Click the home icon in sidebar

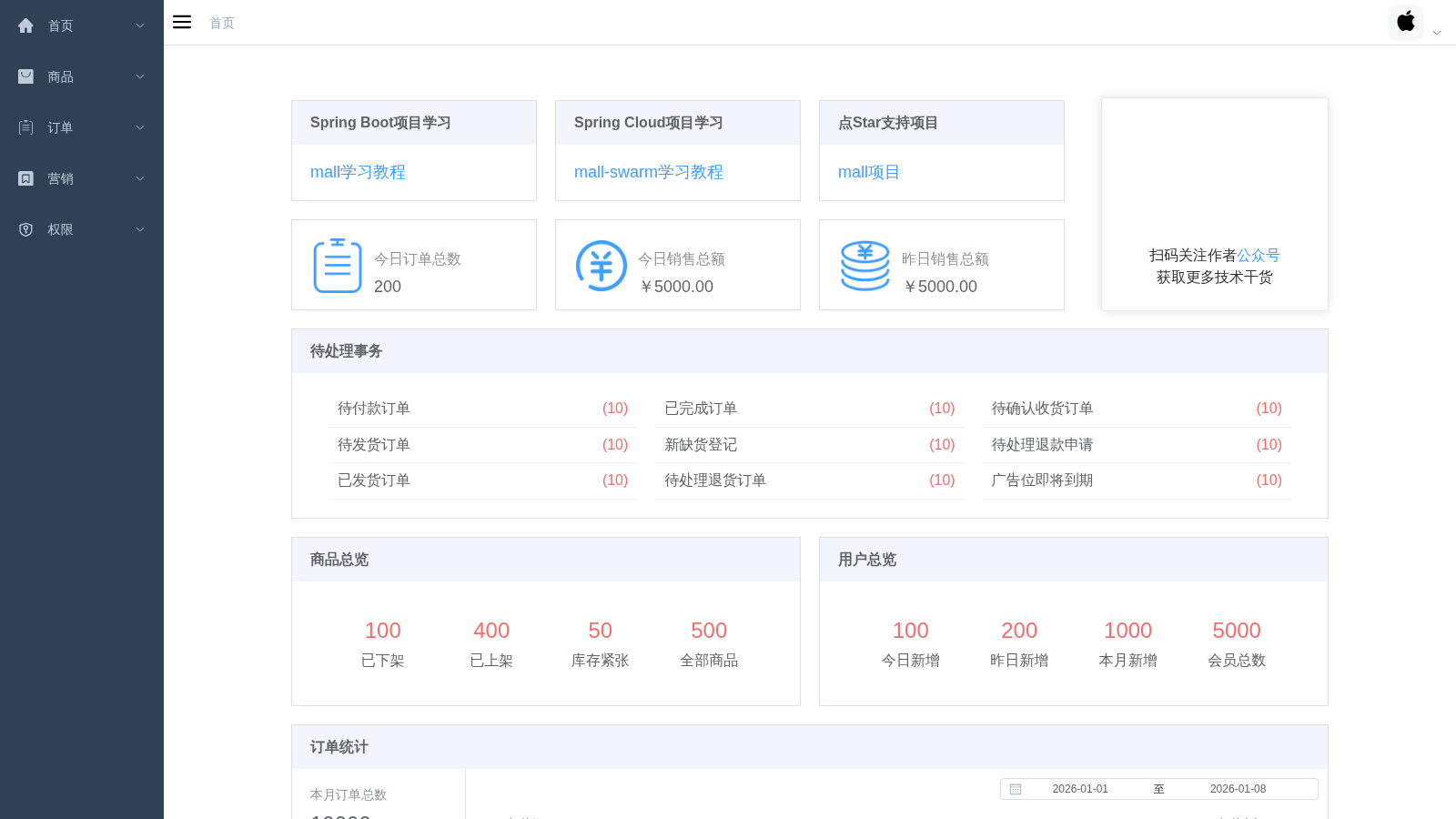(25, 25)
